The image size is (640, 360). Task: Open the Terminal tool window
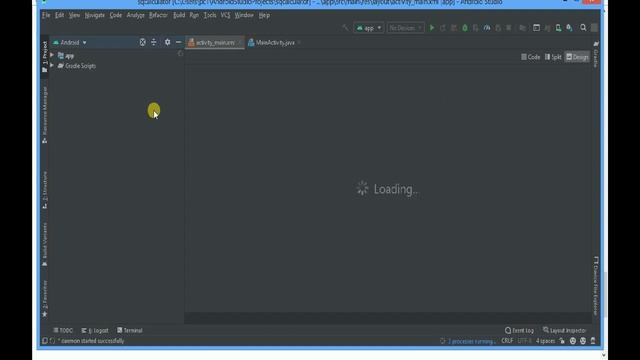click(130, 330)
